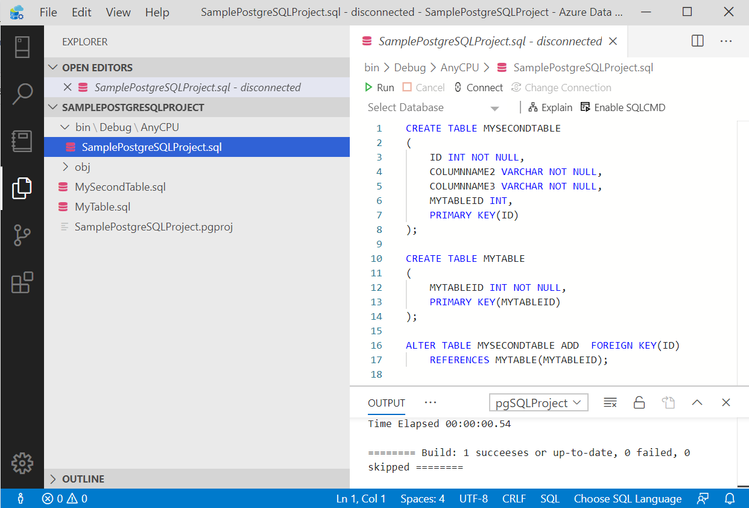The height and width of the screenshot is (508, 749).
Task: Click 'bin' breadcrumb segment
Action: 372,67
